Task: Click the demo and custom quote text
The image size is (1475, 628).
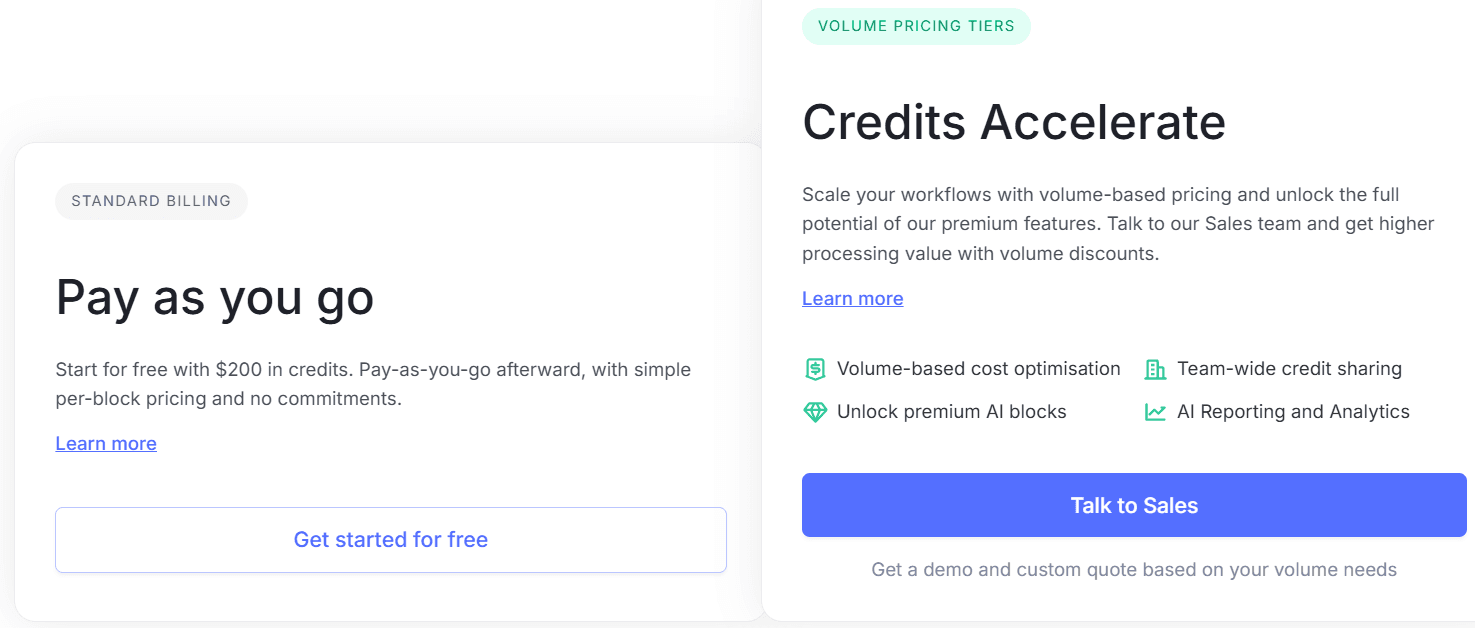Action: click(x=1133, y=569)
